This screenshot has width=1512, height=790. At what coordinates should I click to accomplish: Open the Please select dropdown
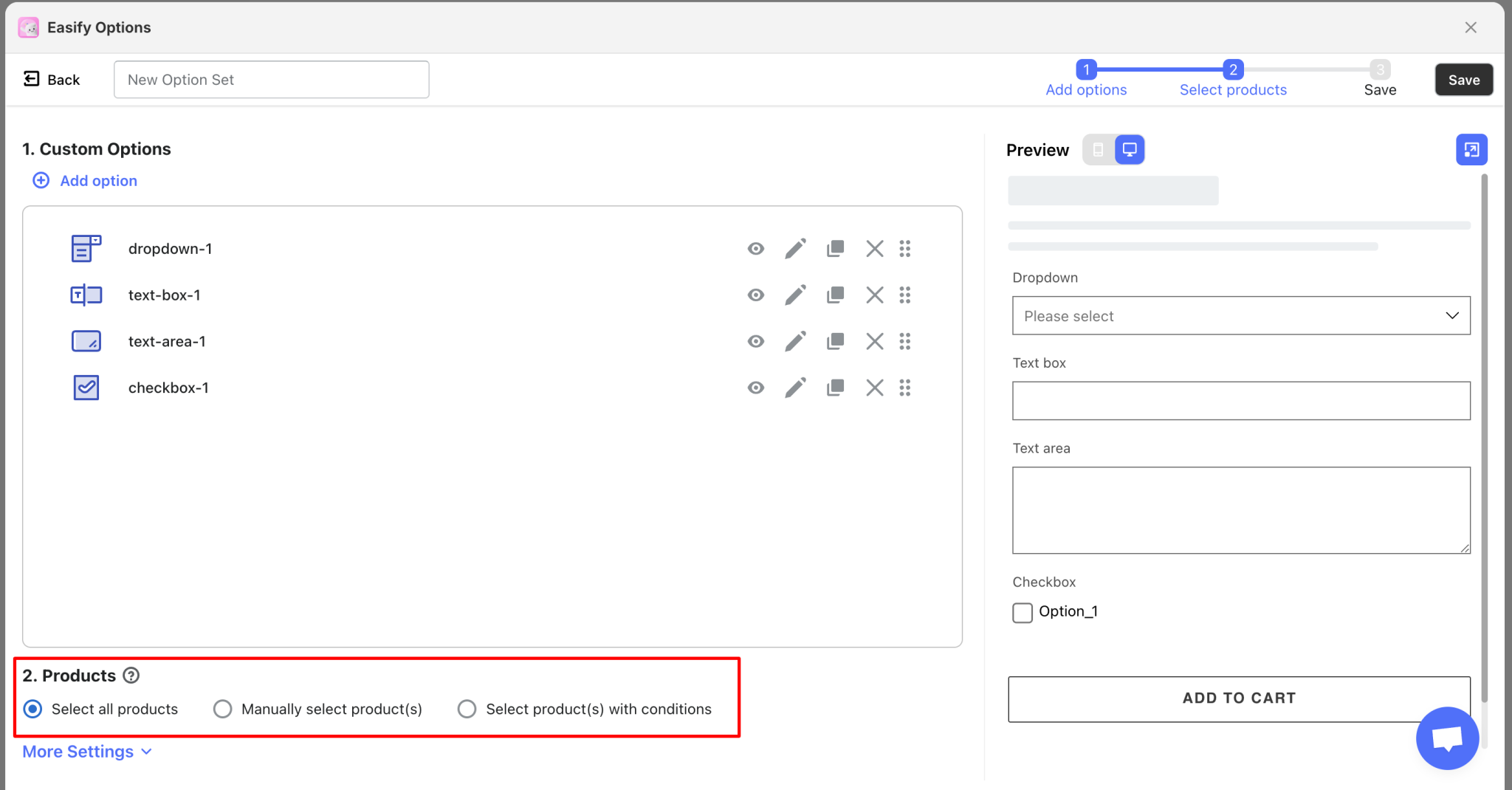click(x=1240, y=315)
